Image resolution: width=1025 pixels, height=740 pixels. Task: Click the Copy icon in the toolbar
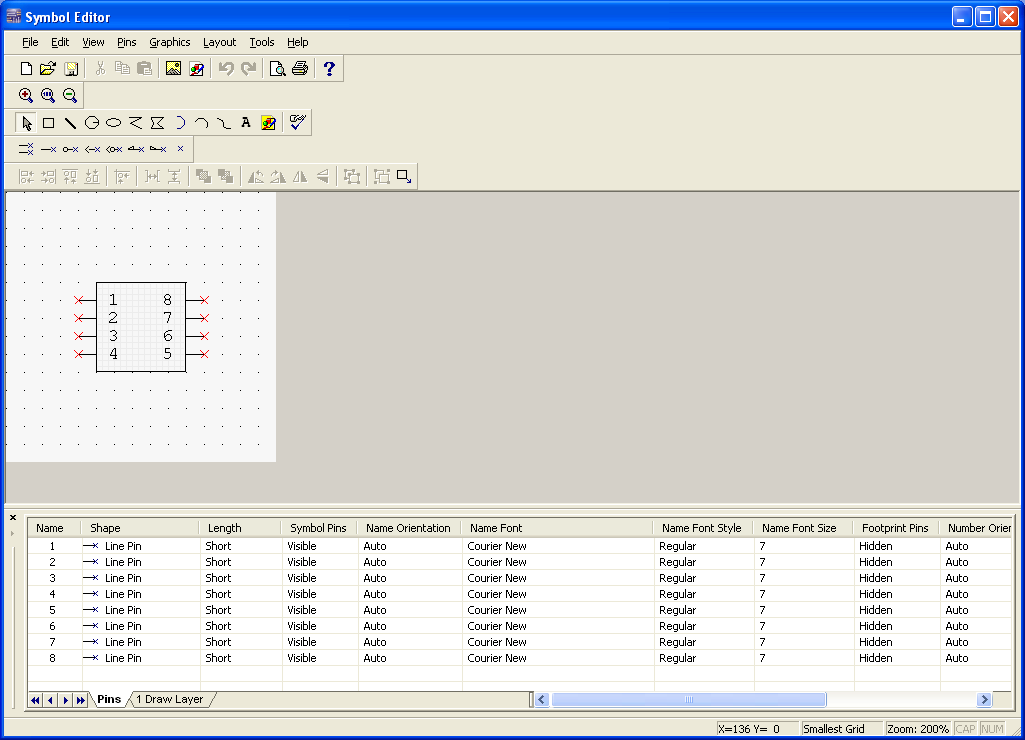(x=122, y=69)
